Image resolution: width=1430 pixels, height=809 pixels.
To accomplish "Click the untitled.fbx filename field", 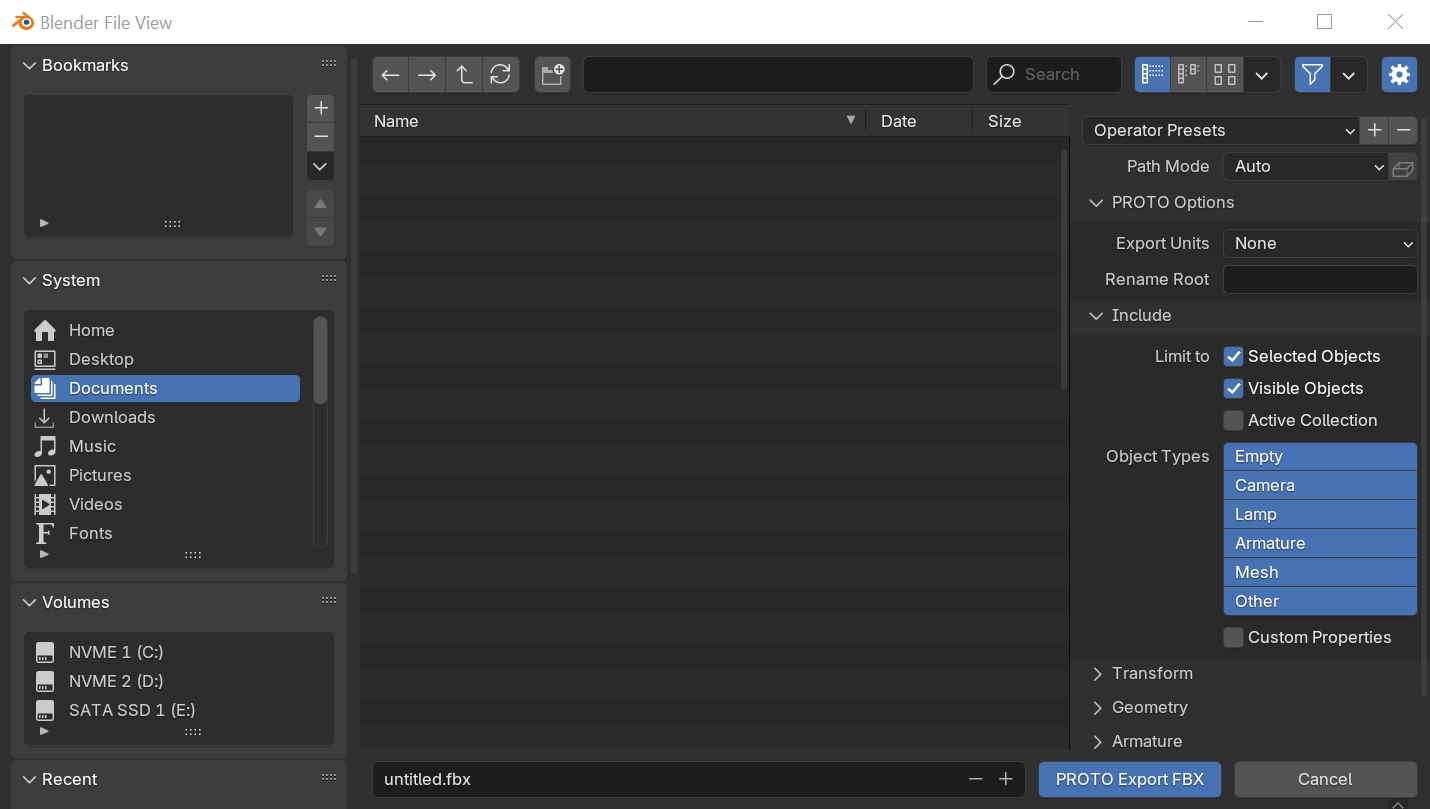I will pyautogui.click(x=660, y=780).
